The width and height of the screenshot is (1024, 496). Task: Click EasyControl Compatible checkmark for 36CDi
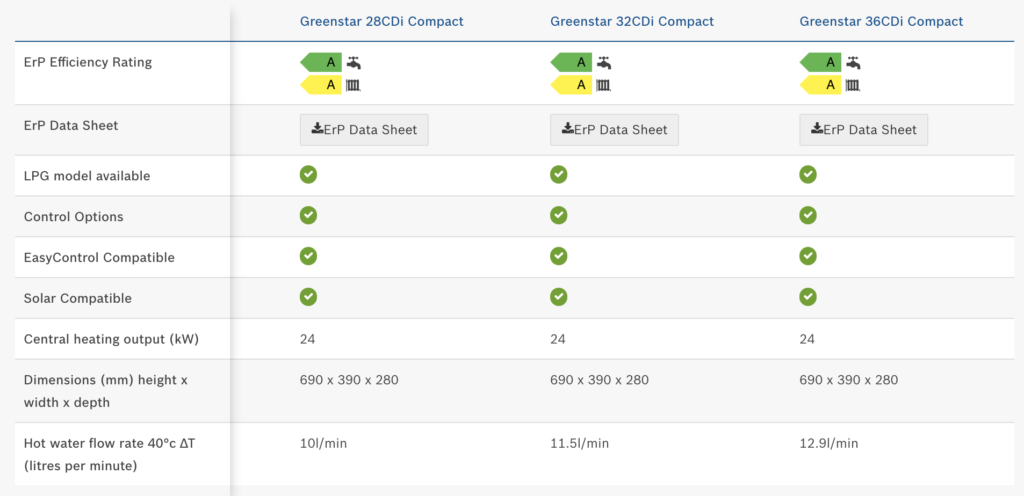(x=808, y=256)
